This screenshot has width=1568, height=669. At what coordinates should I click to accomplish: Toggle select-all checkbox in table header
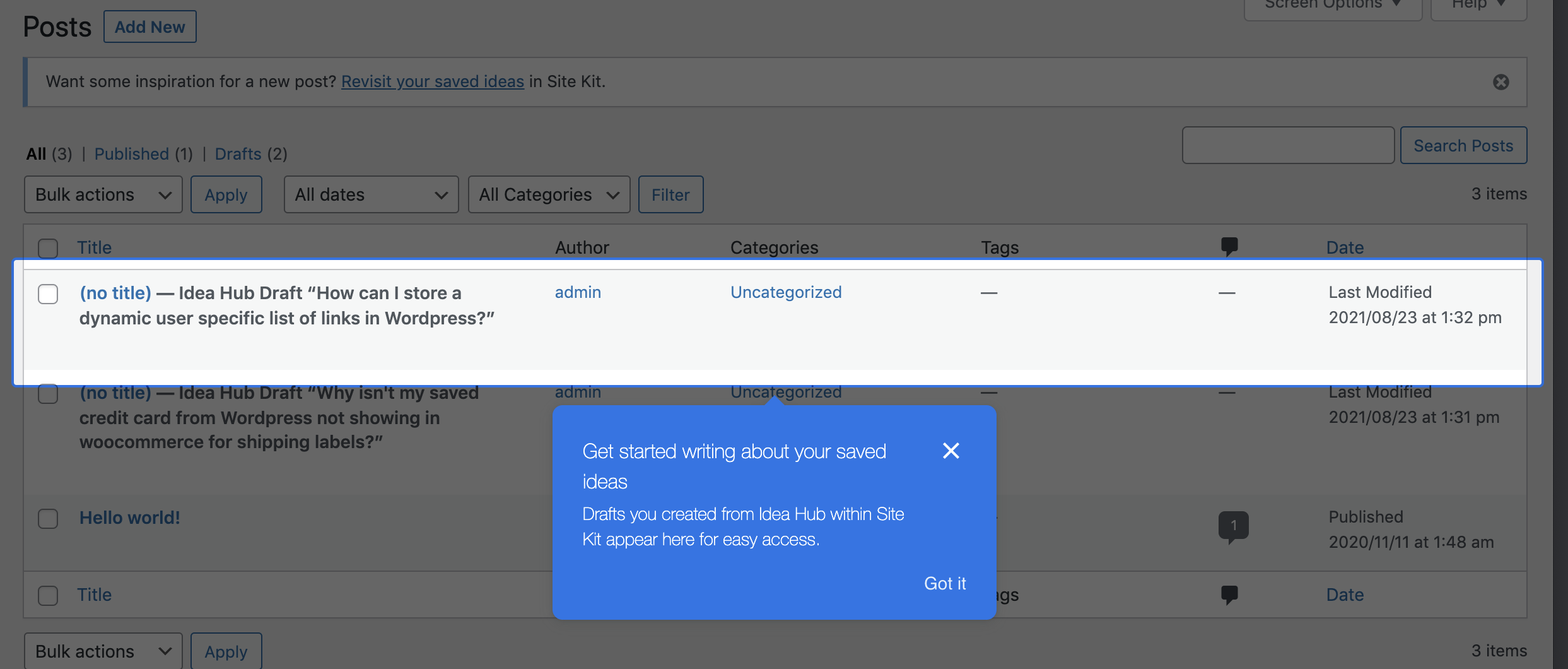[x=48, y=248]
